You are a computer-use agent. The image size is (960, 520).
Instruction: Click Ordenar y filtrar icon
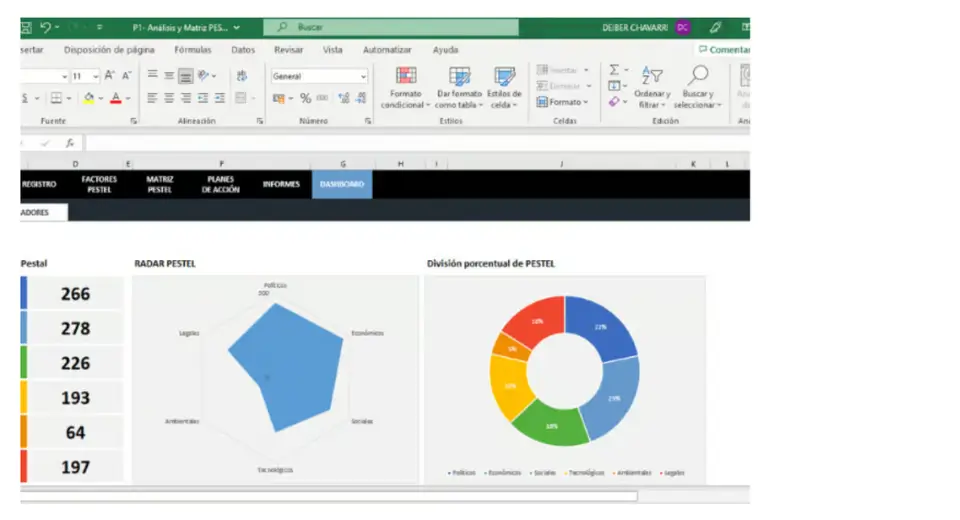[x=652, y=76]
